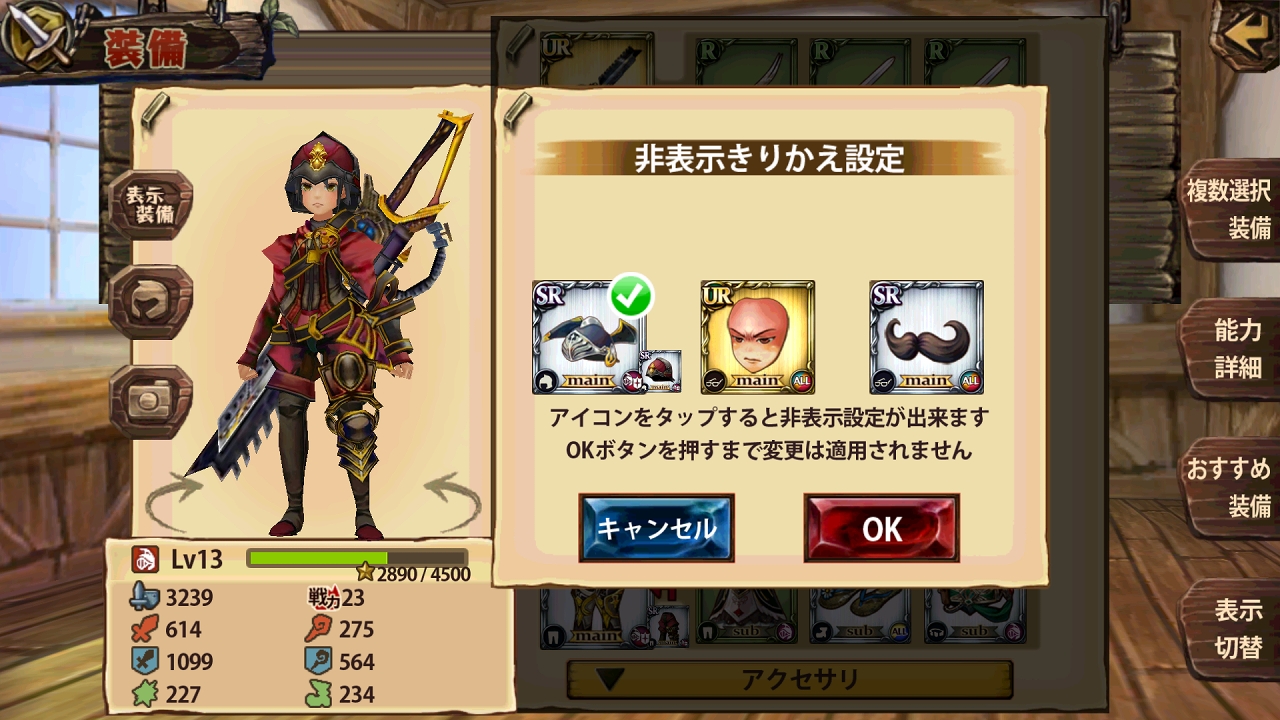
Task: Tap the 表示装備 round button
Action: [x=151, y=205]
